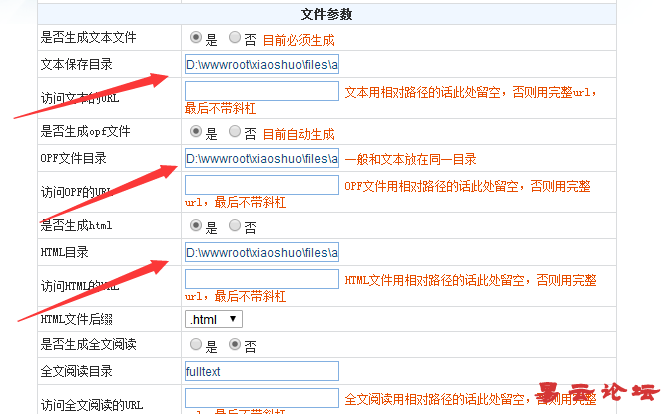Click the 是否生成opf文件 label
This screenshot has width=667, height=414.
pyautogui.click(x=86, y=131)
